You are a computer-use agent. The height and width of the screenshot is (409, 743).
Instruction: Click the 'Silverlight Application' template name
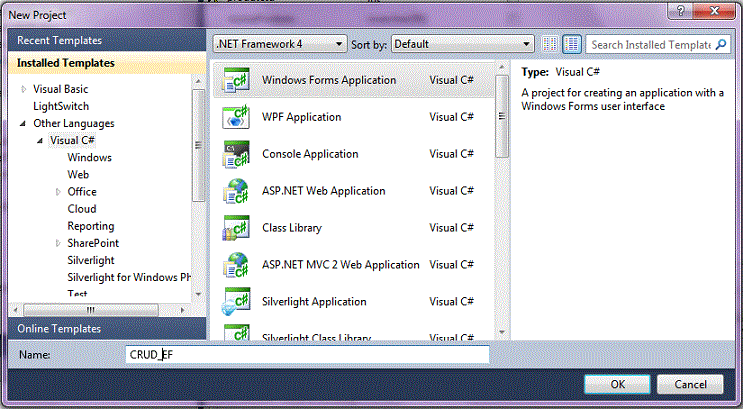pyautogui.click(x=314, y=302)
